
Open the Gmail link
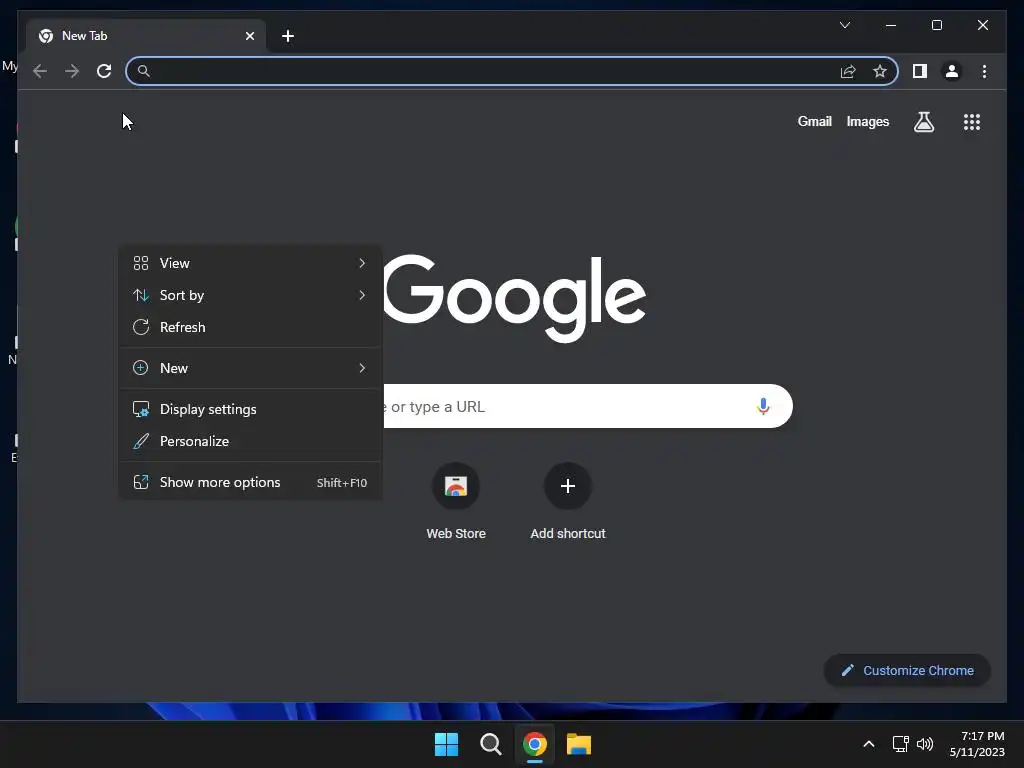click(814, 121)
